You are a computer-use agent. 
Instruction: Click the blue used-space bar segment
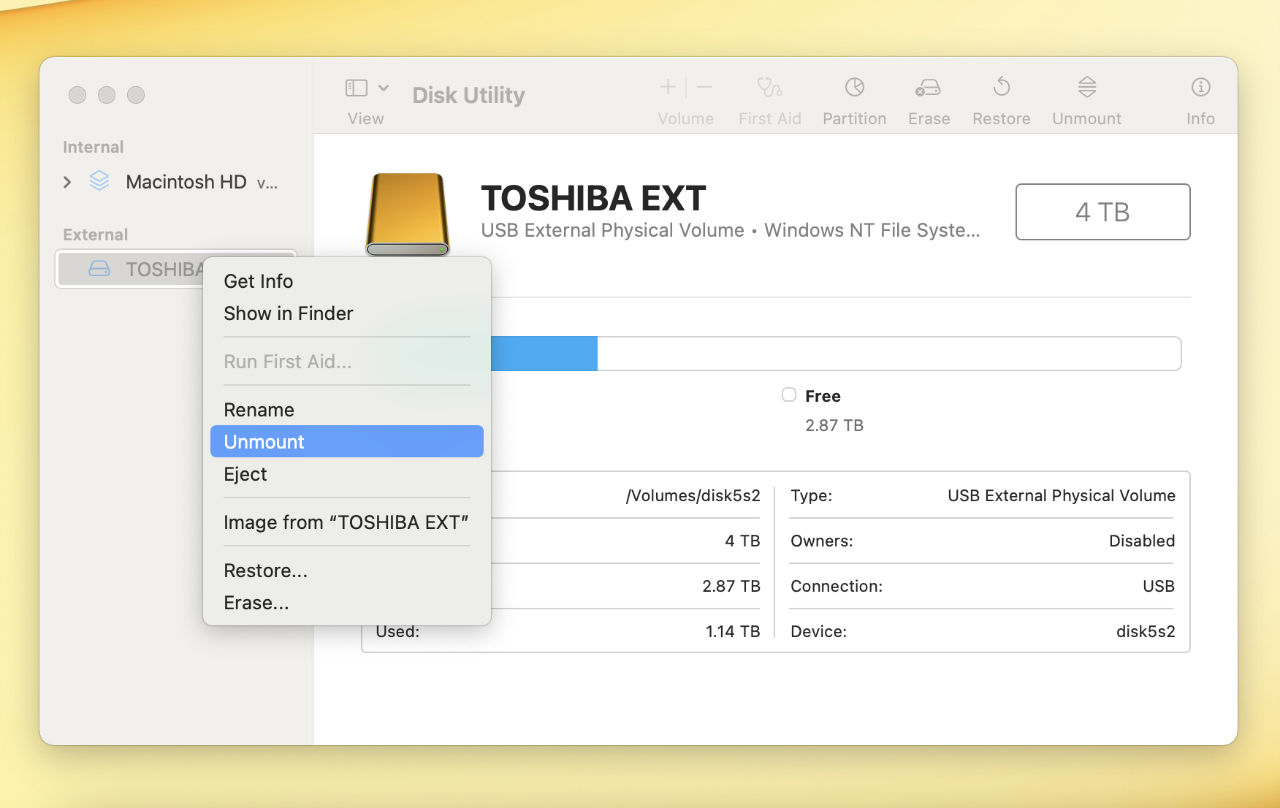click(544, 354)
